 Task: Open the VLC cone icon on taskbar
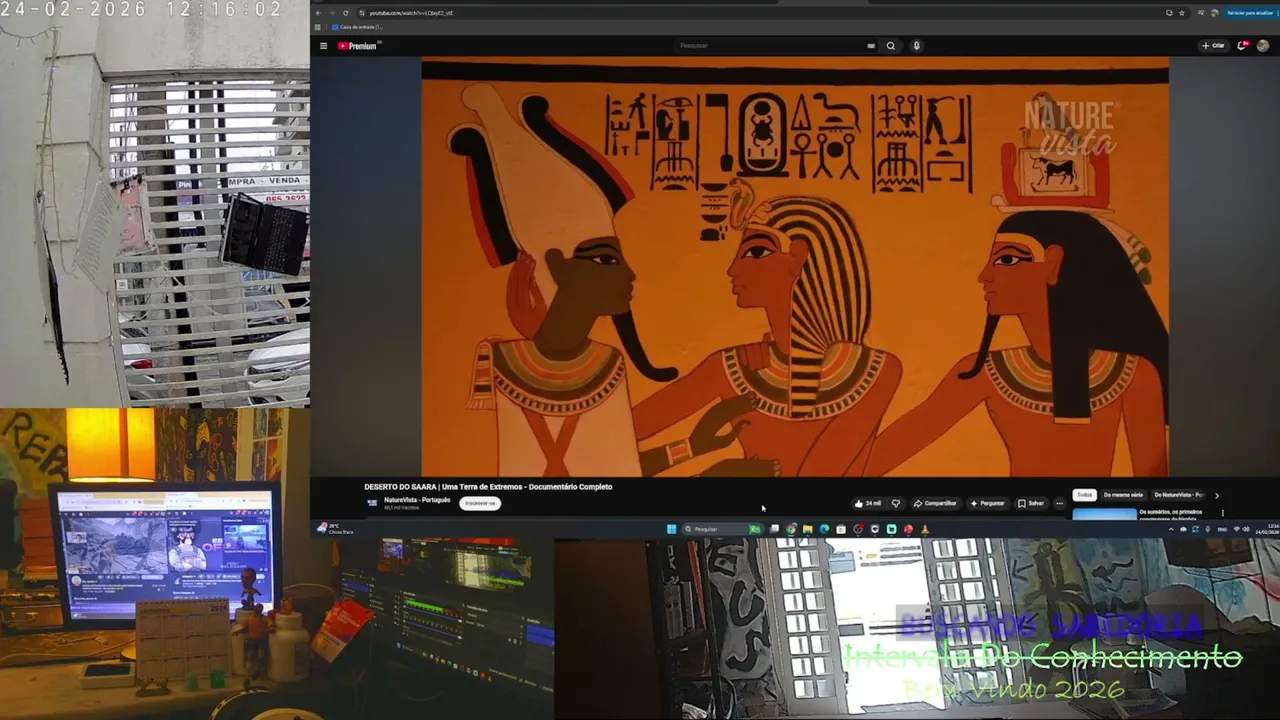pyautogui.click(x=925, y=529)
